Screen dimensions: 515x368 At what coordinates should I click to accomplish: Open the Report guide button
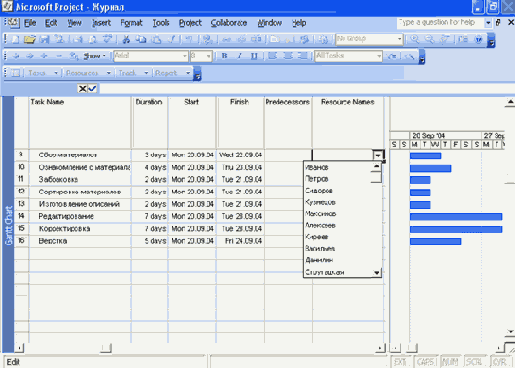172,73
